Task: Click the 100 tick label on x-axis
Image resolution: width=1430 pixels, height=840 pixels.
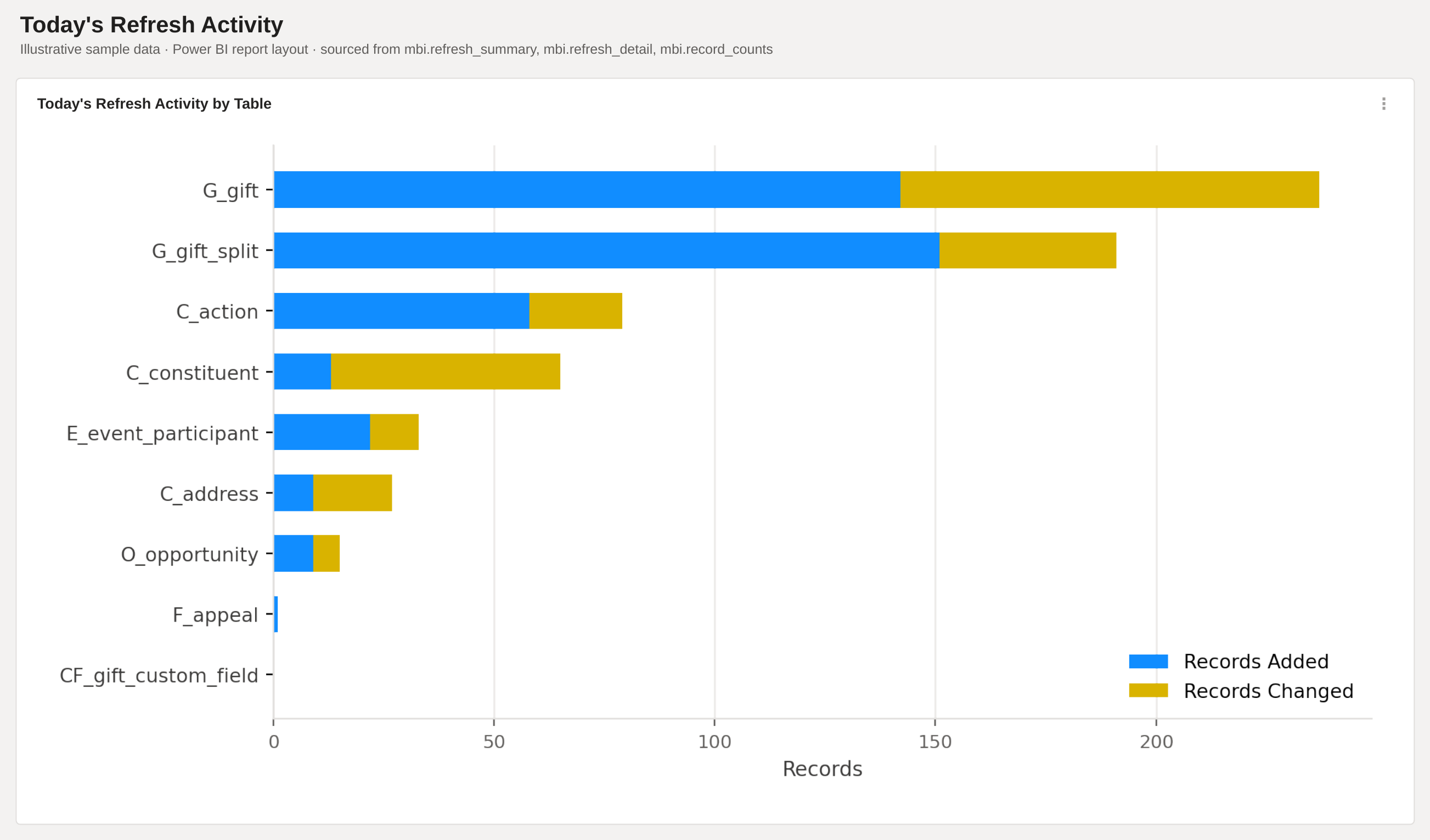Action: click(x=714, y=742)
